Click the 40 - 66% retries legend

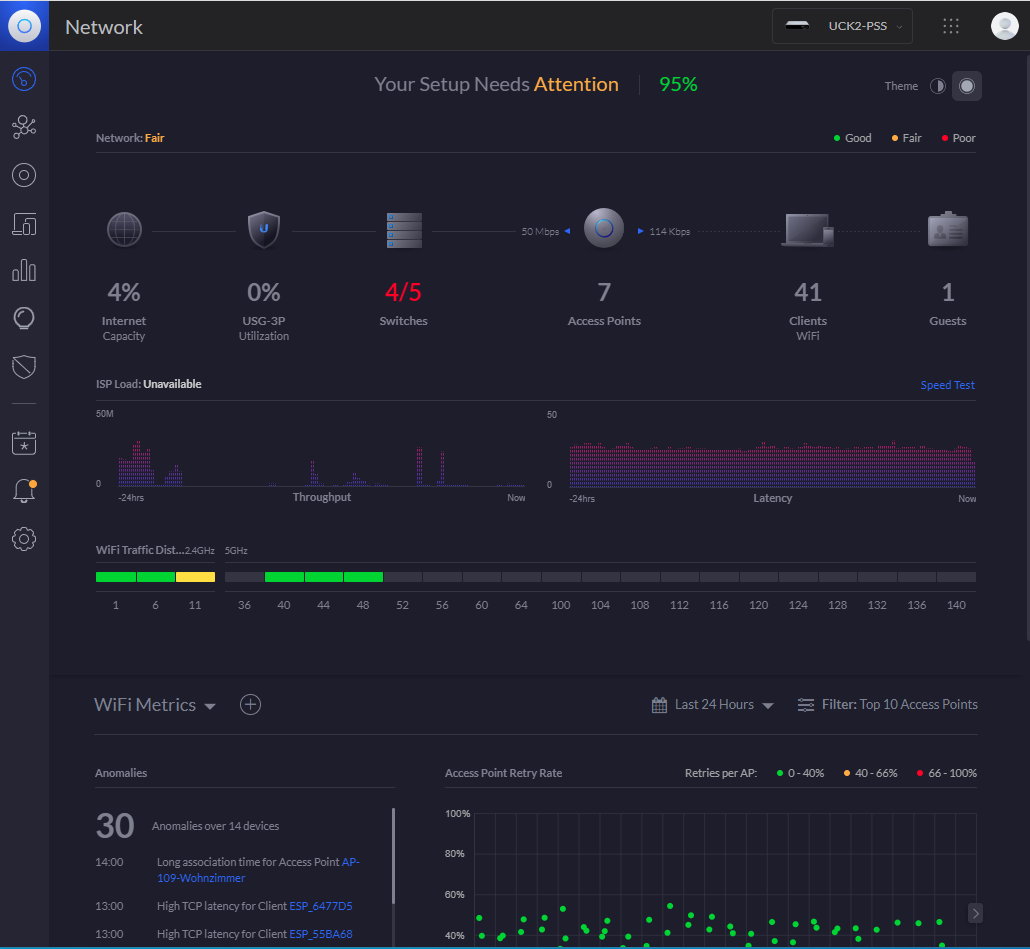[x=870, y=773]
